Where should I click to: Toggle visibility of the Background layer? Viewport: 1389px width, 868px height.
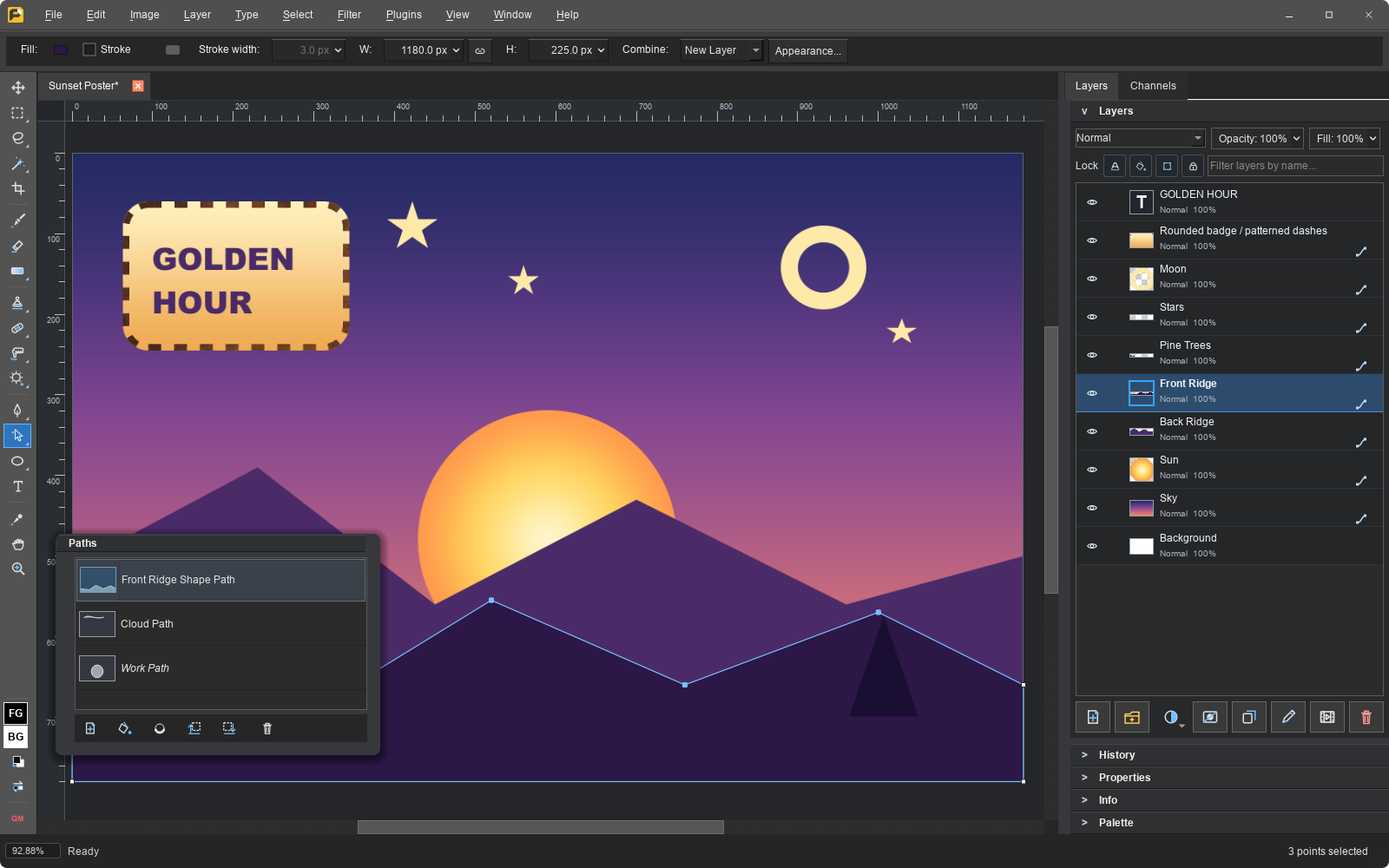pyautogui.click(x=1092, y=546)
